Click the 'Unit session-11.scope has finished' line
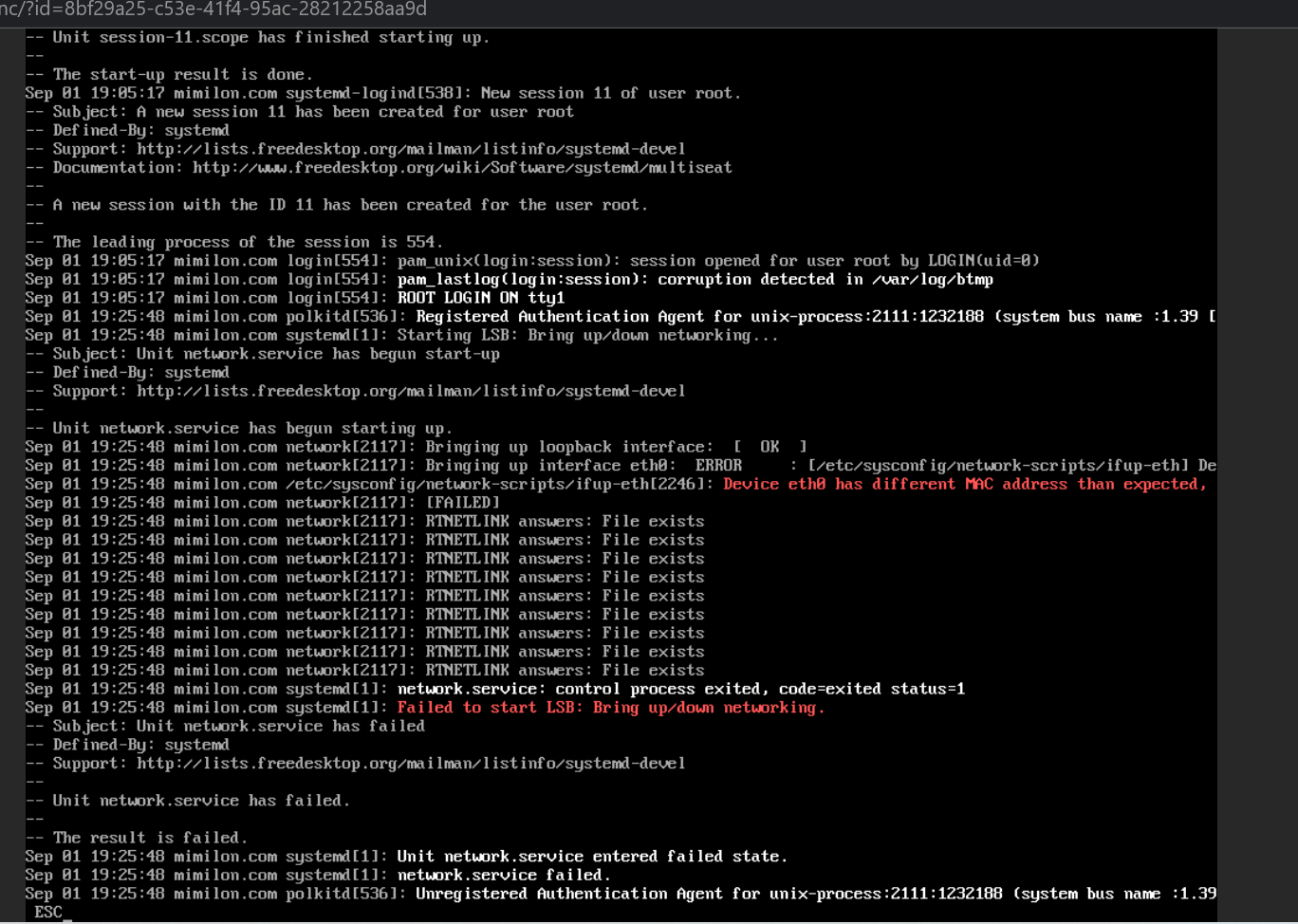 point(258,37)
